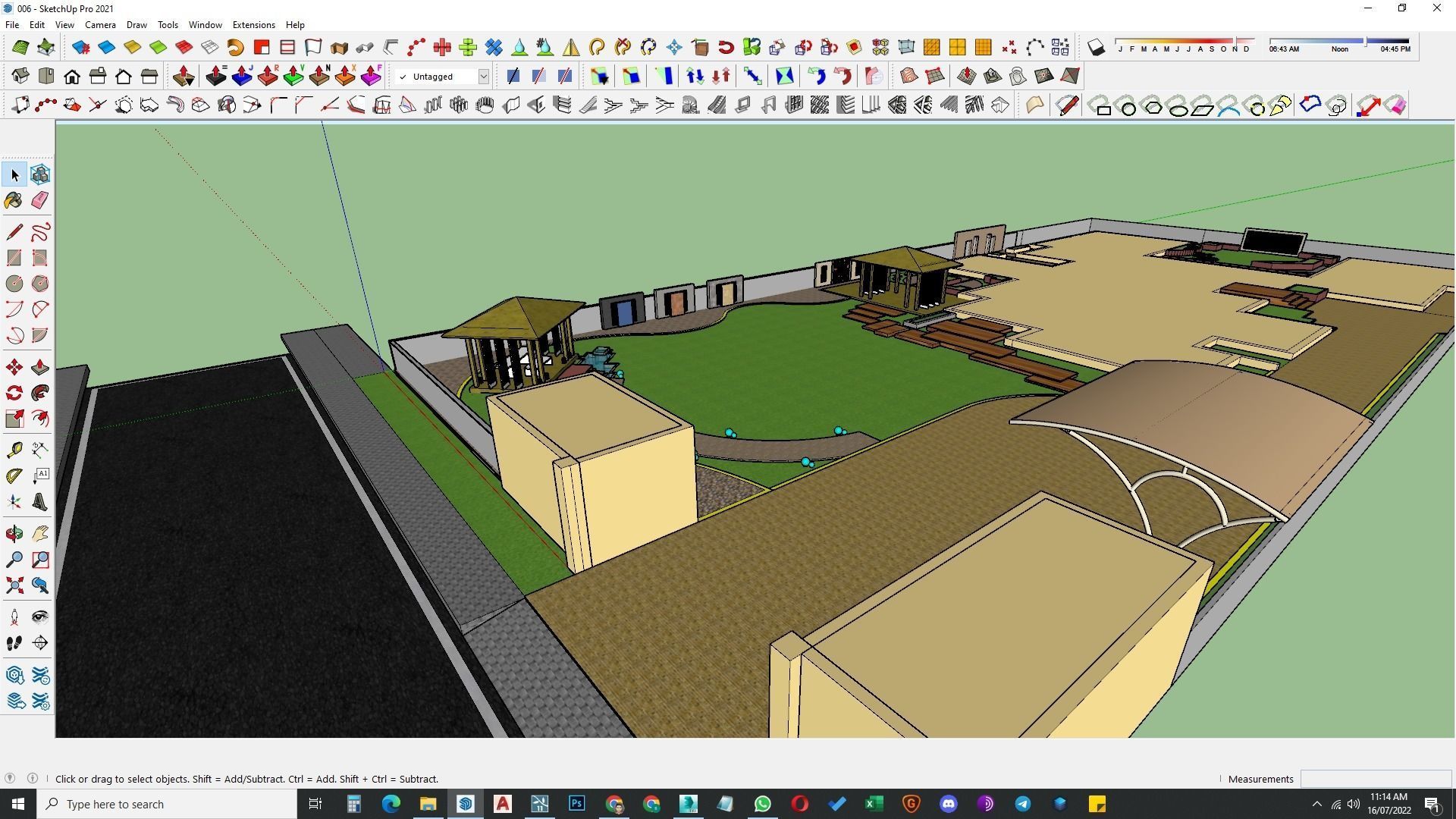Select the Orbit tool
The image size is (1456, 819).
coord(14,534)
